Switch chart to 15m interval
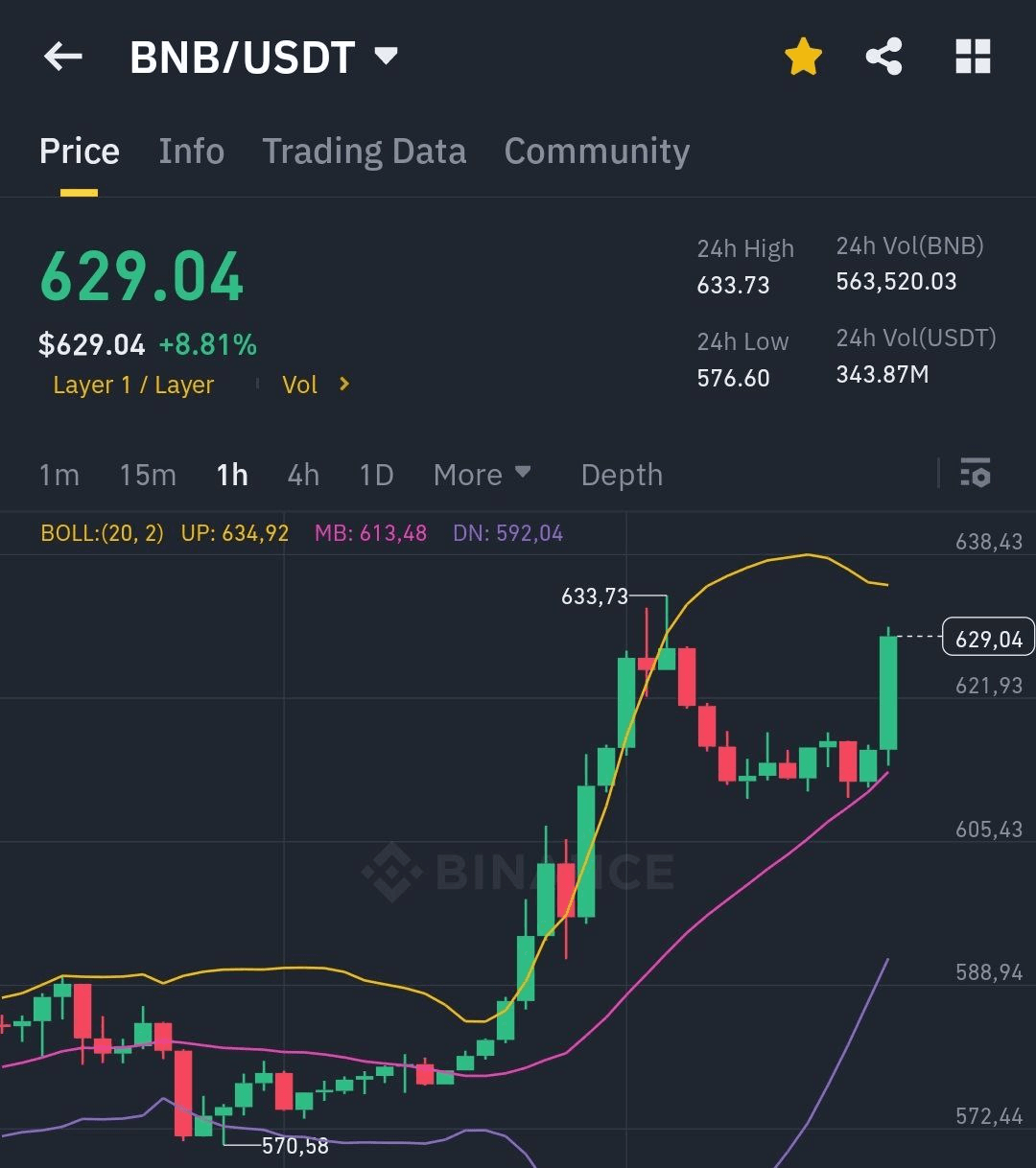 (x=148, y=475)
